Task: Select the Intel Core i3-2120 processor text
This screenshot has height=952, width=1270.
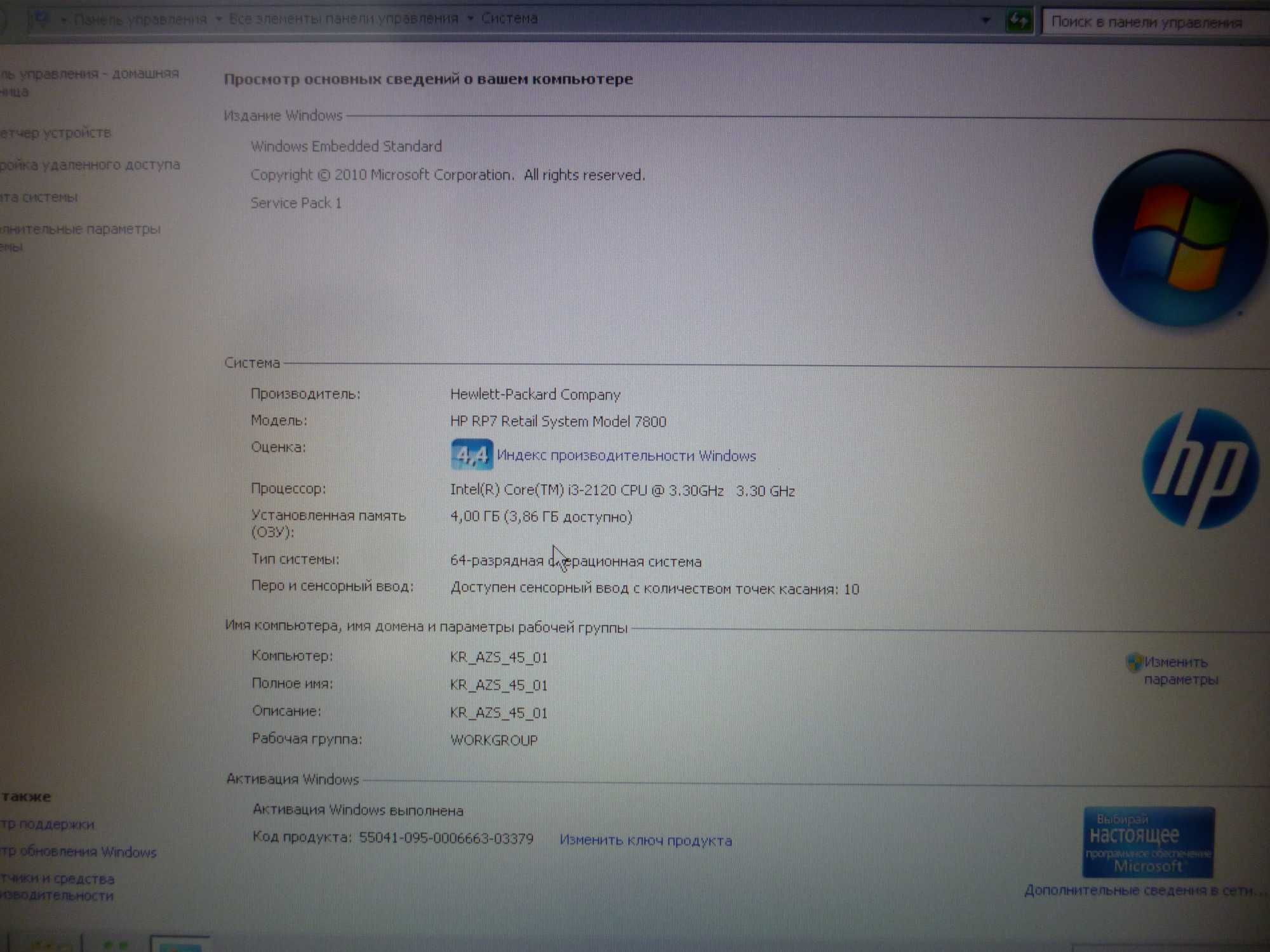Action: [622, 491]
